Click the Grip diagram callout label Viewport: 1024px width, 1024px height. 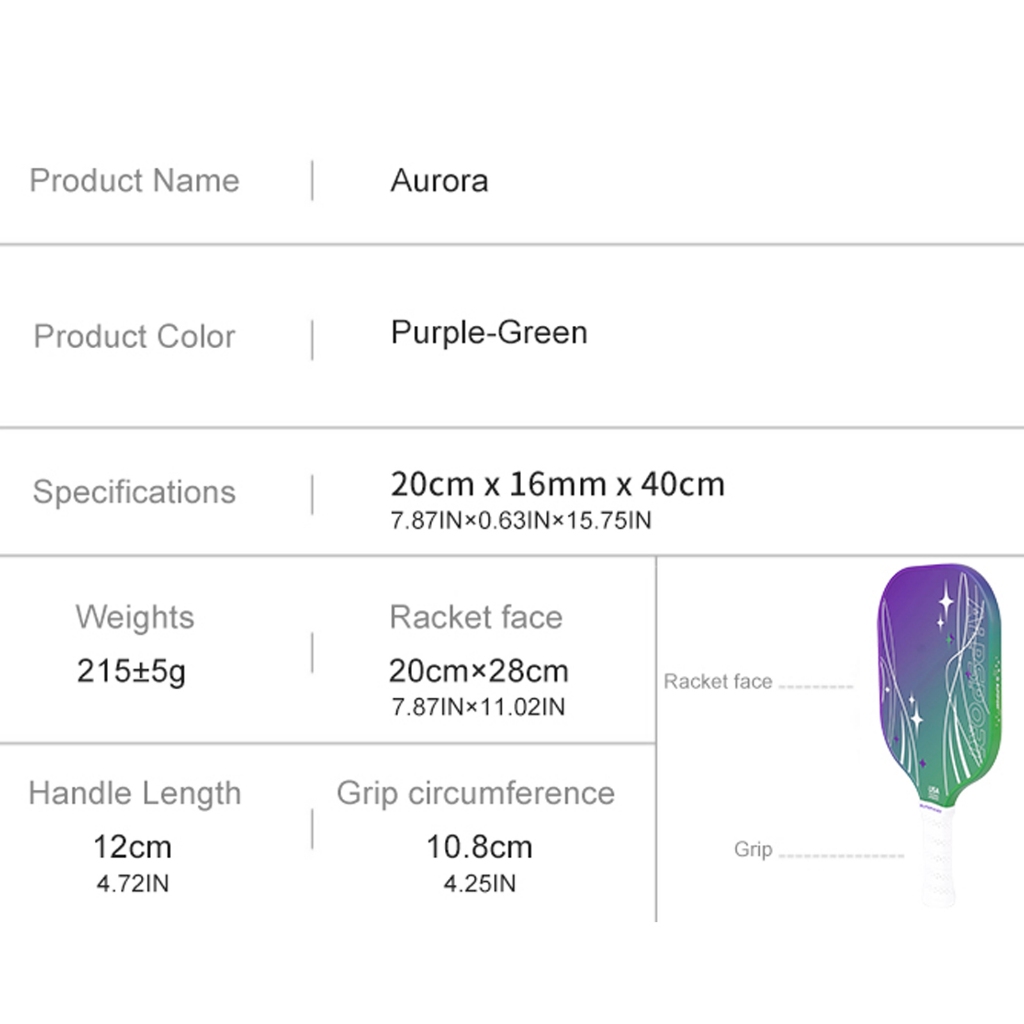pos(753,849)
